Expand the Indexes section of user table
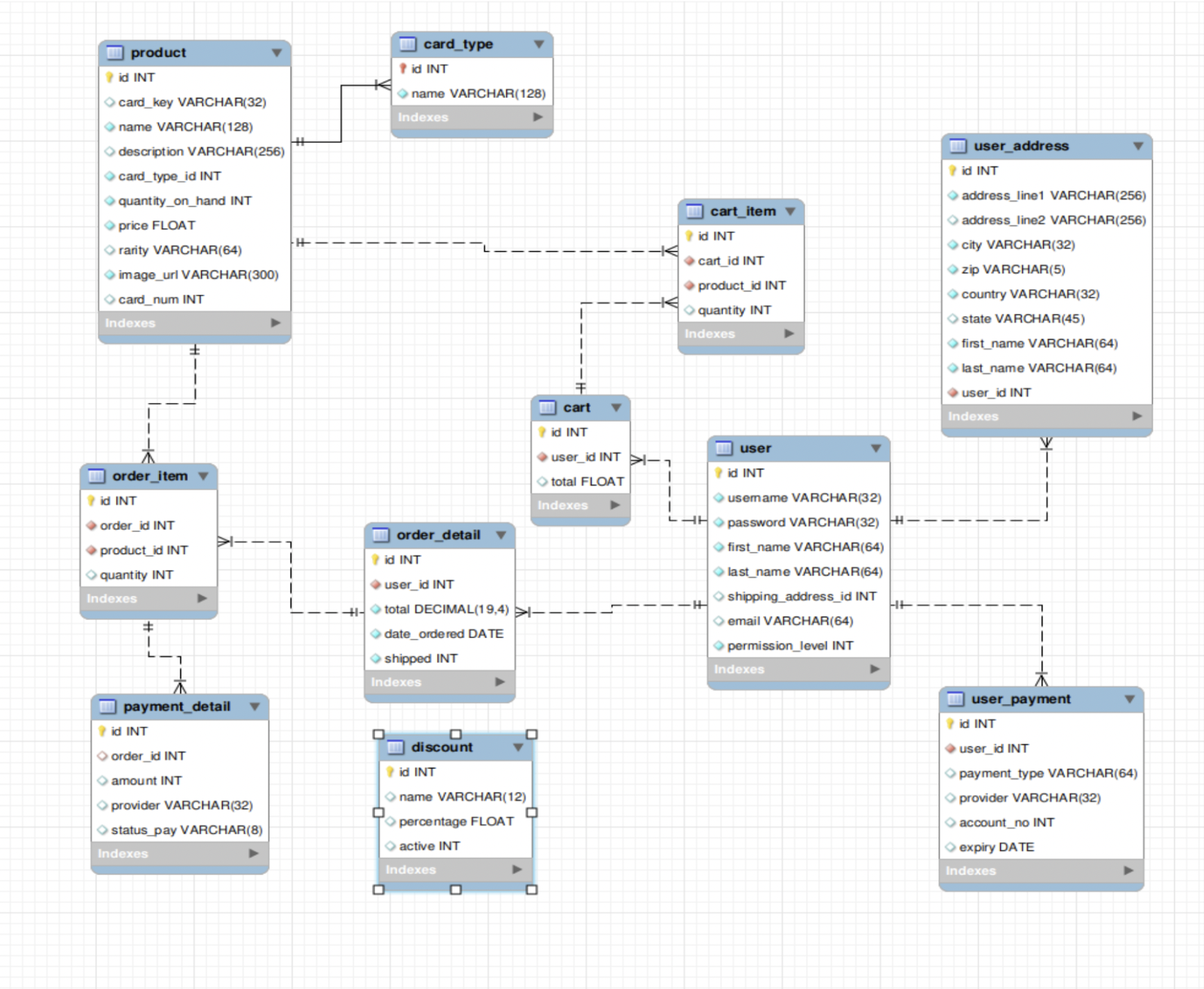Image resolution: width=1204 pixels, height=989 pixels. click(x=875, y=670)
